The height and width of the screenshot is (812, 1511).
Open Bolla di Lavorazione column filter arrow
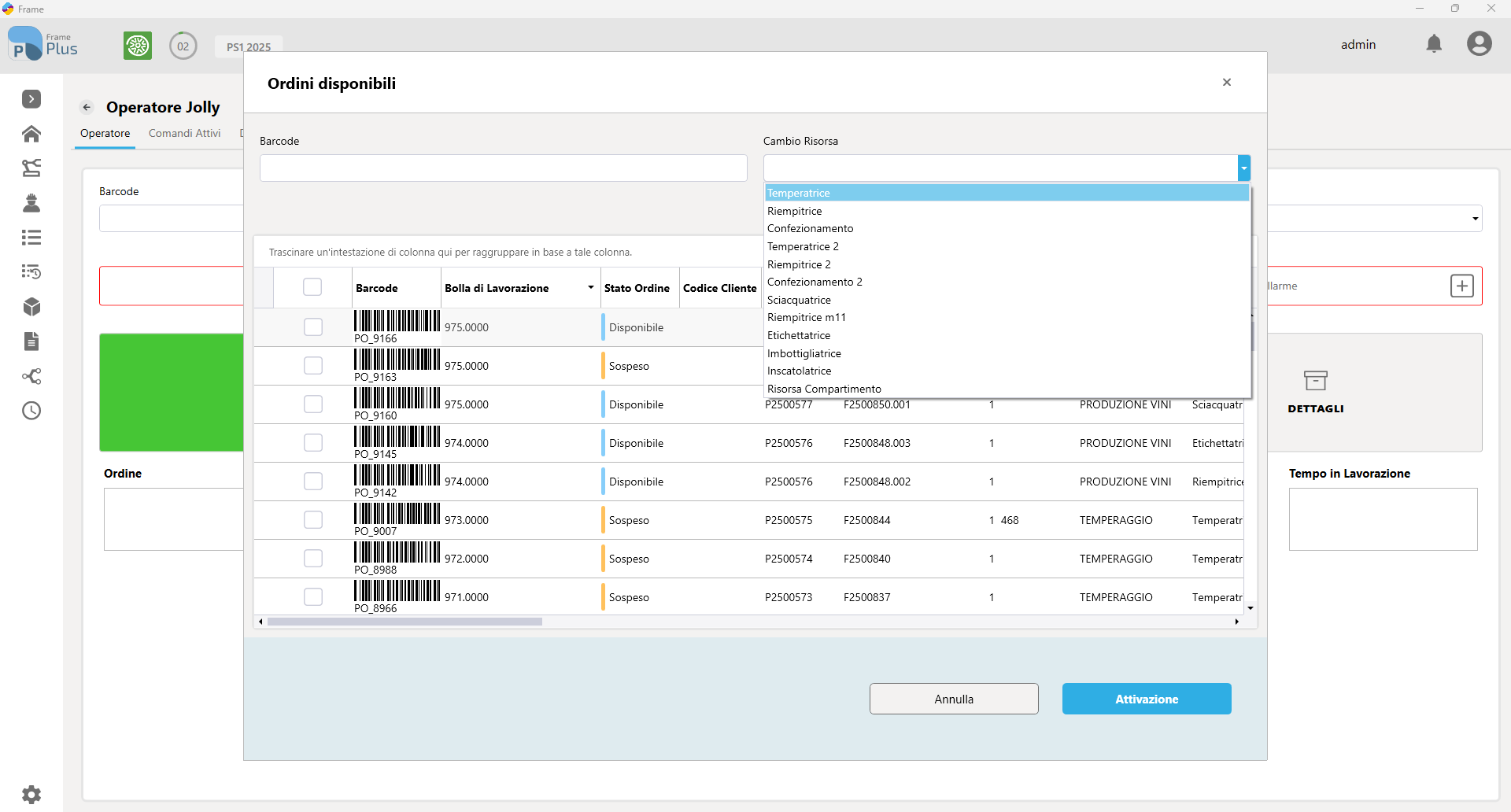pyautogui.click(x=590, y=287)
